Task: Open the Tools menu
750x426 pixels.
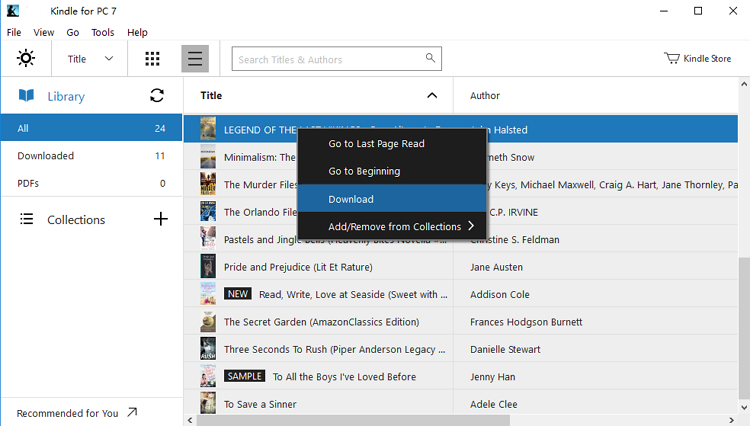Action: [103, 32]
